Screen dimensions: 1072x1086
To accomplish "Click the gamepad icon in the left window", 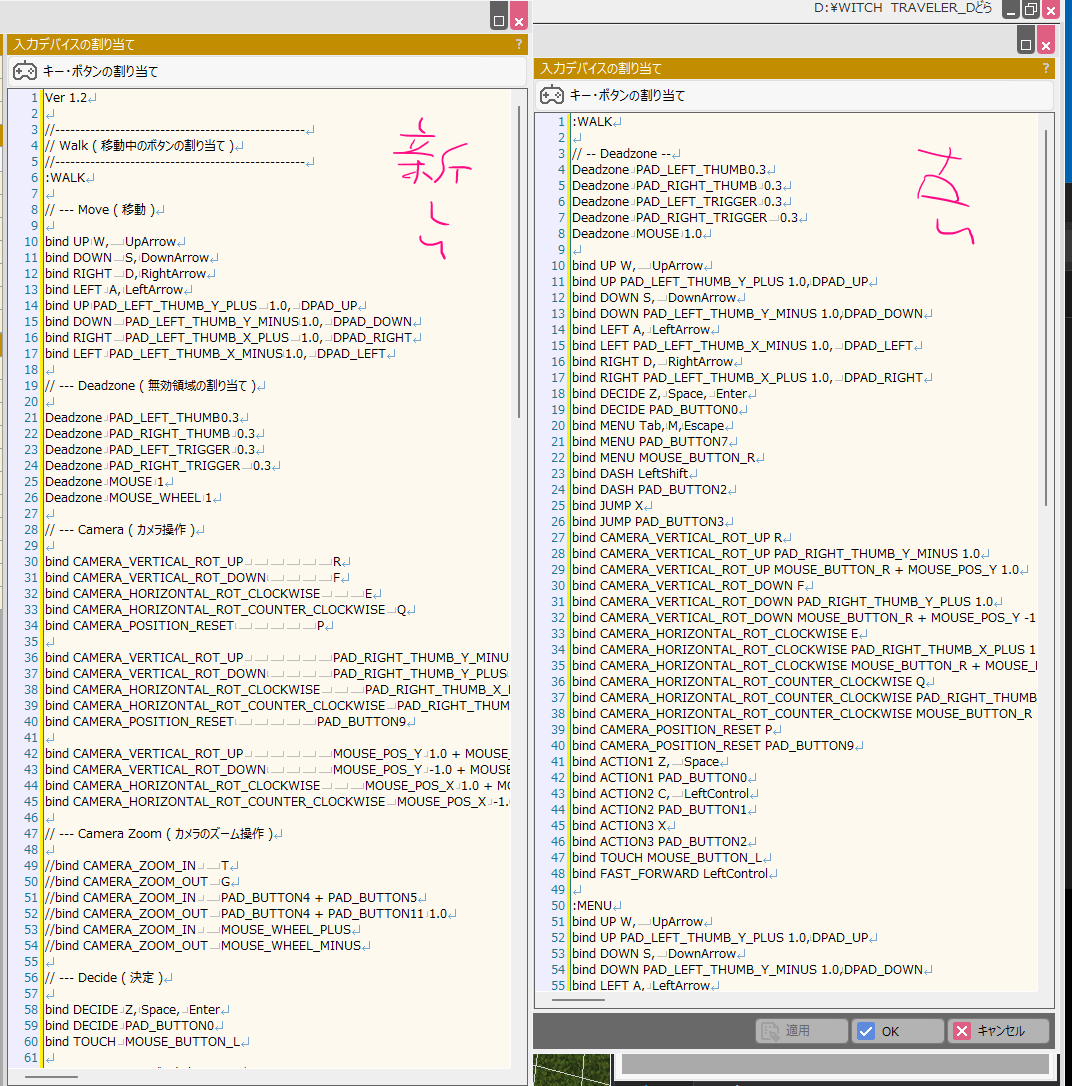I will click(x=25, y=71).
